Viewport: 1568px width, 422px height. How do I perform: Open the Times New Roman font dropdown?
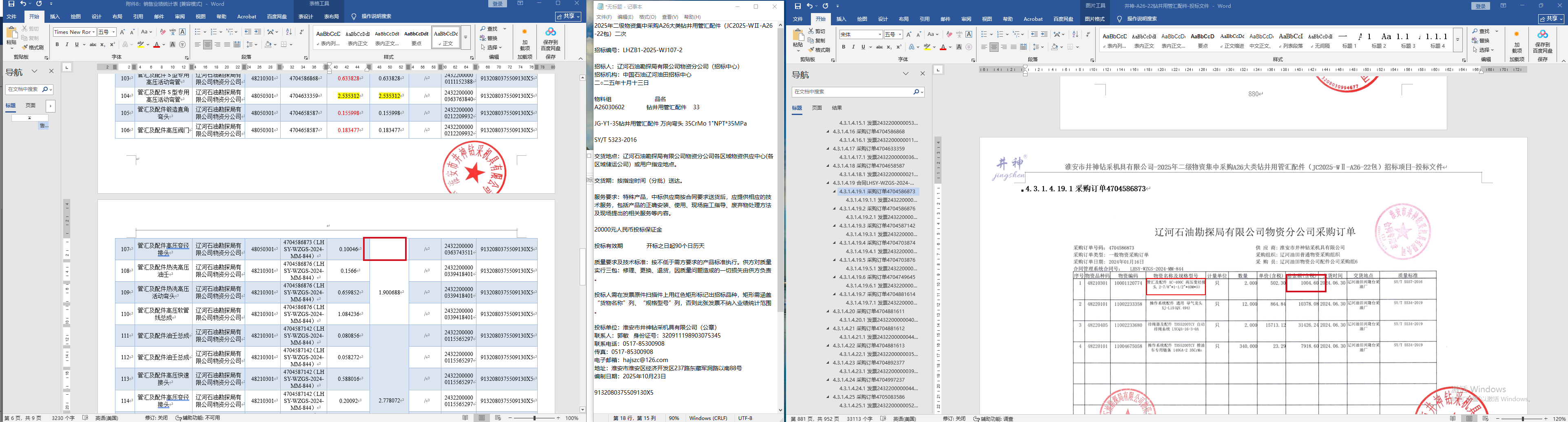(94, 32)
